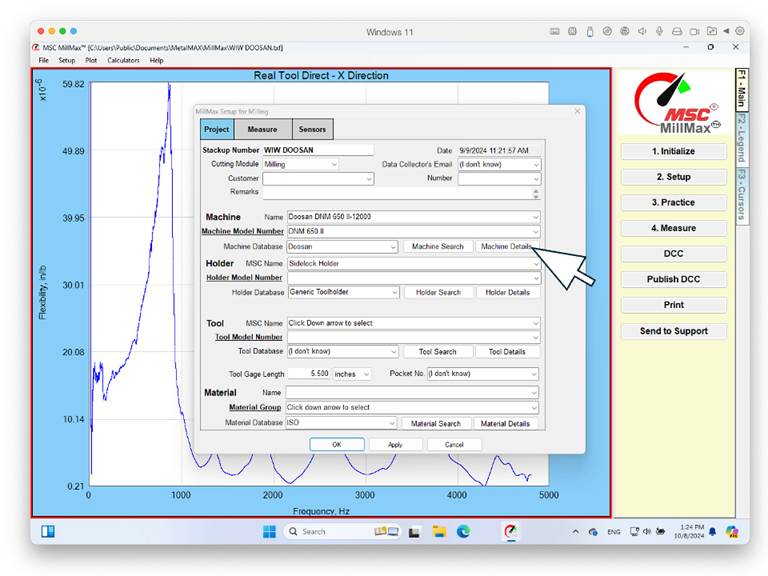
Task: Select the F1 - Main side tab
Action: (x=742, y=89)
